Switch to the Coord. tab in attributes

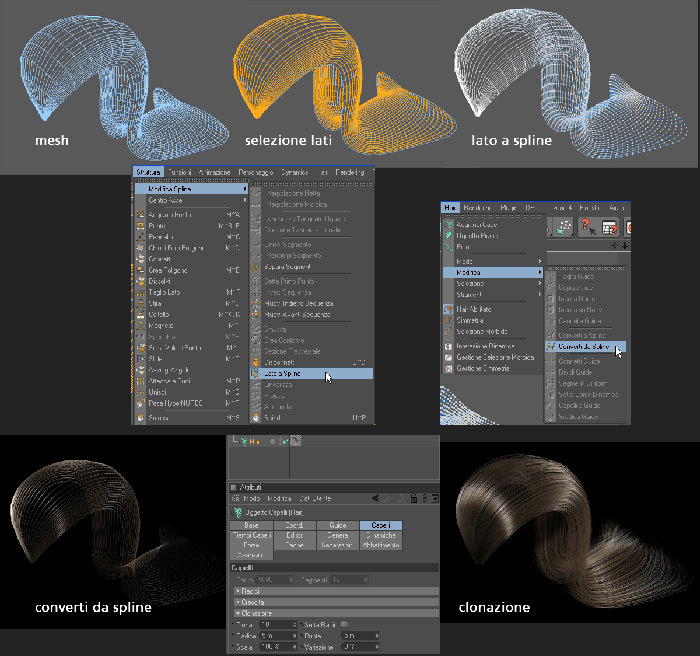(294, 525)
